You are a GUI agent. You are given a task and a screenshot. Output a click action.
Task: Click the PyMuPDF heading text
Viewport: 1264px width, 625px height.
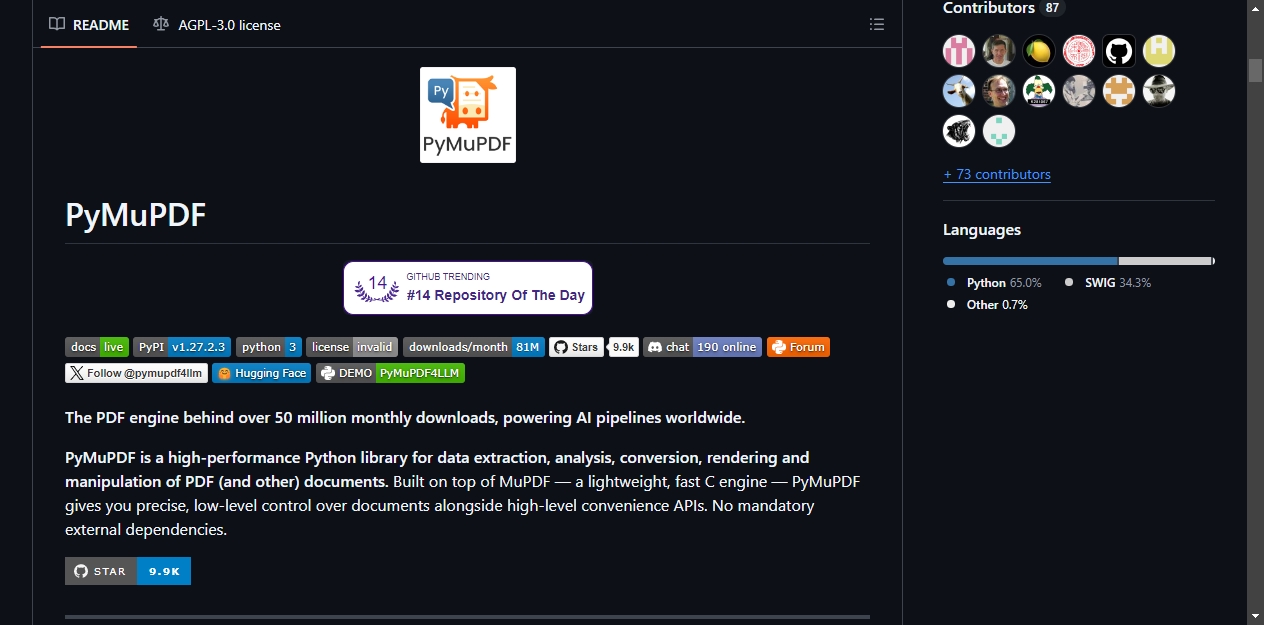click(x=135, y=214)
